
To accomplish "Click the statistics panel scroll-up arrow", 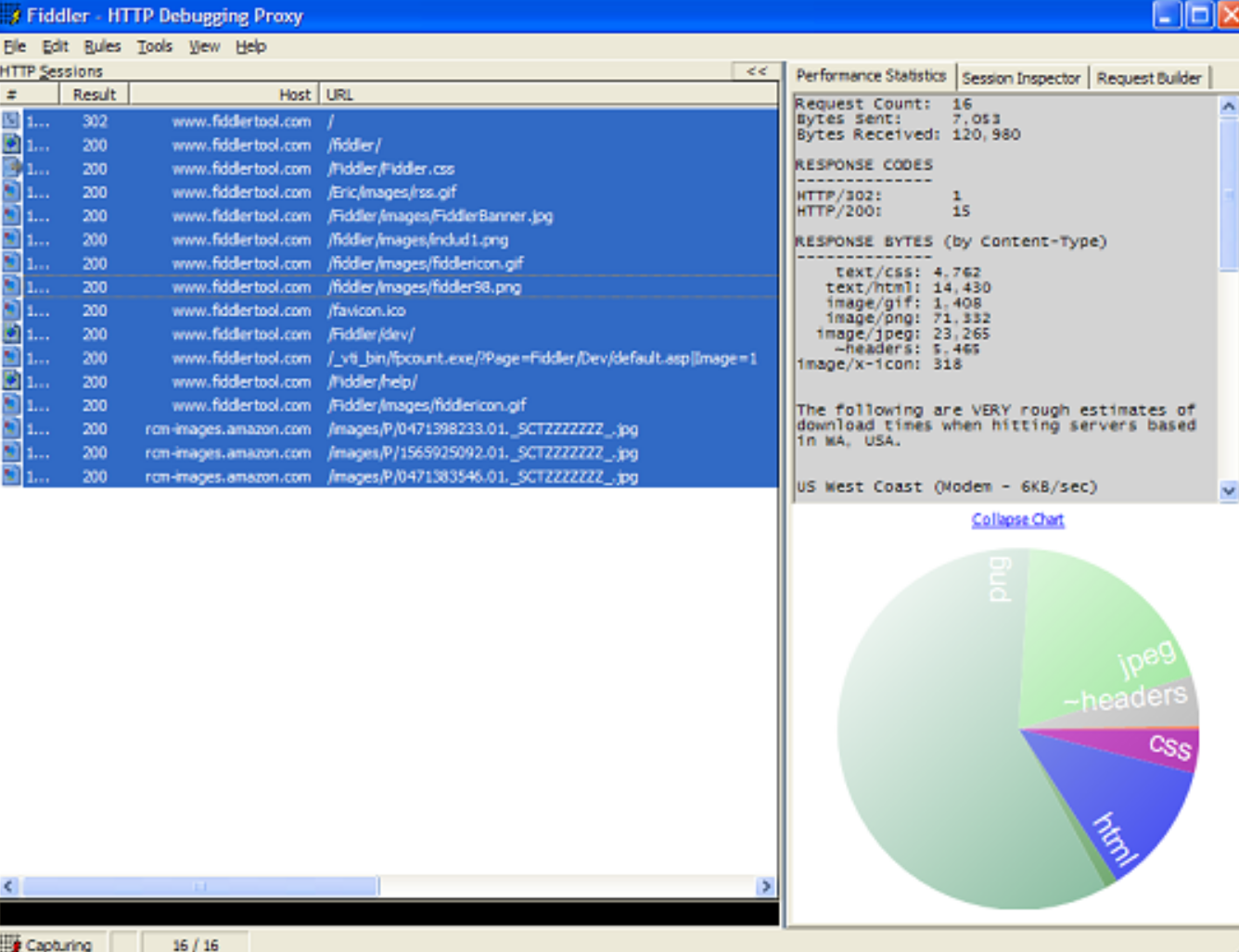I will point(1228,106).
